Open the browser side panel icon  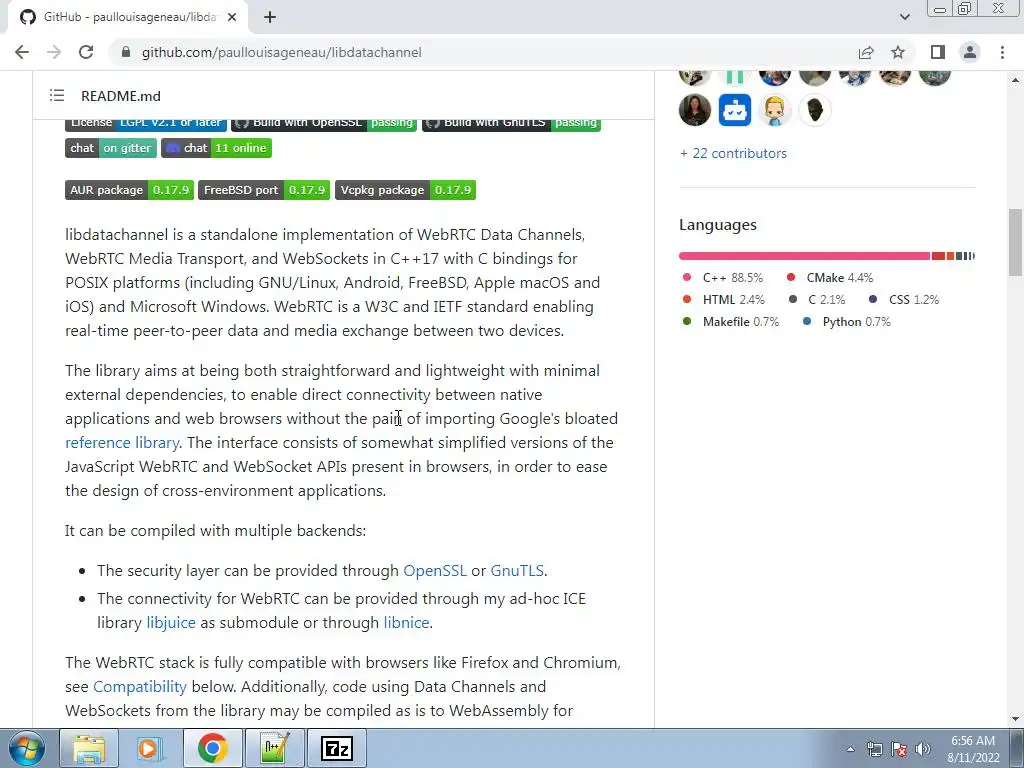(938, 52)
